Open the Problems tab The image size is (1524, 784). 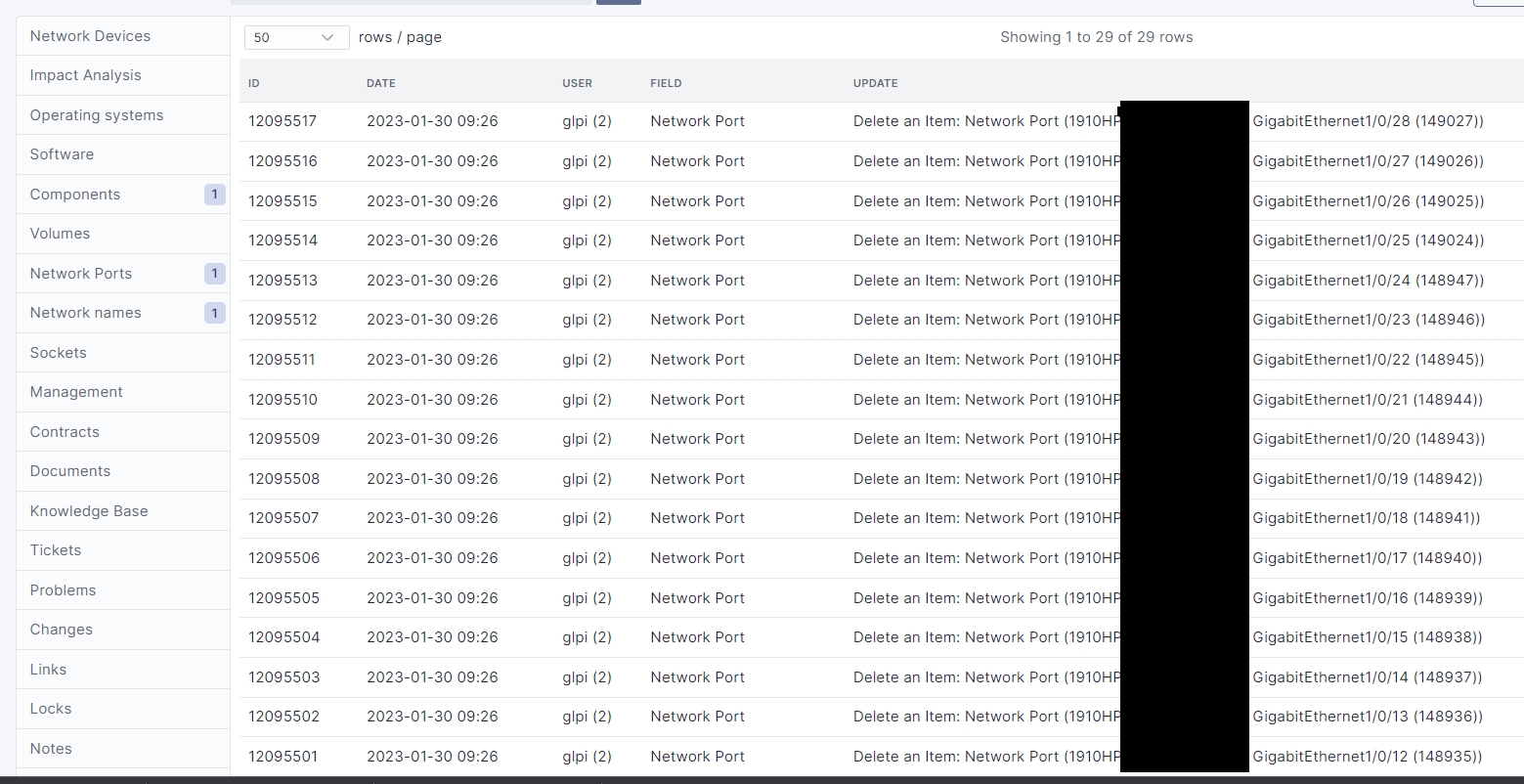pyautogui.click(x=63, y=589)
